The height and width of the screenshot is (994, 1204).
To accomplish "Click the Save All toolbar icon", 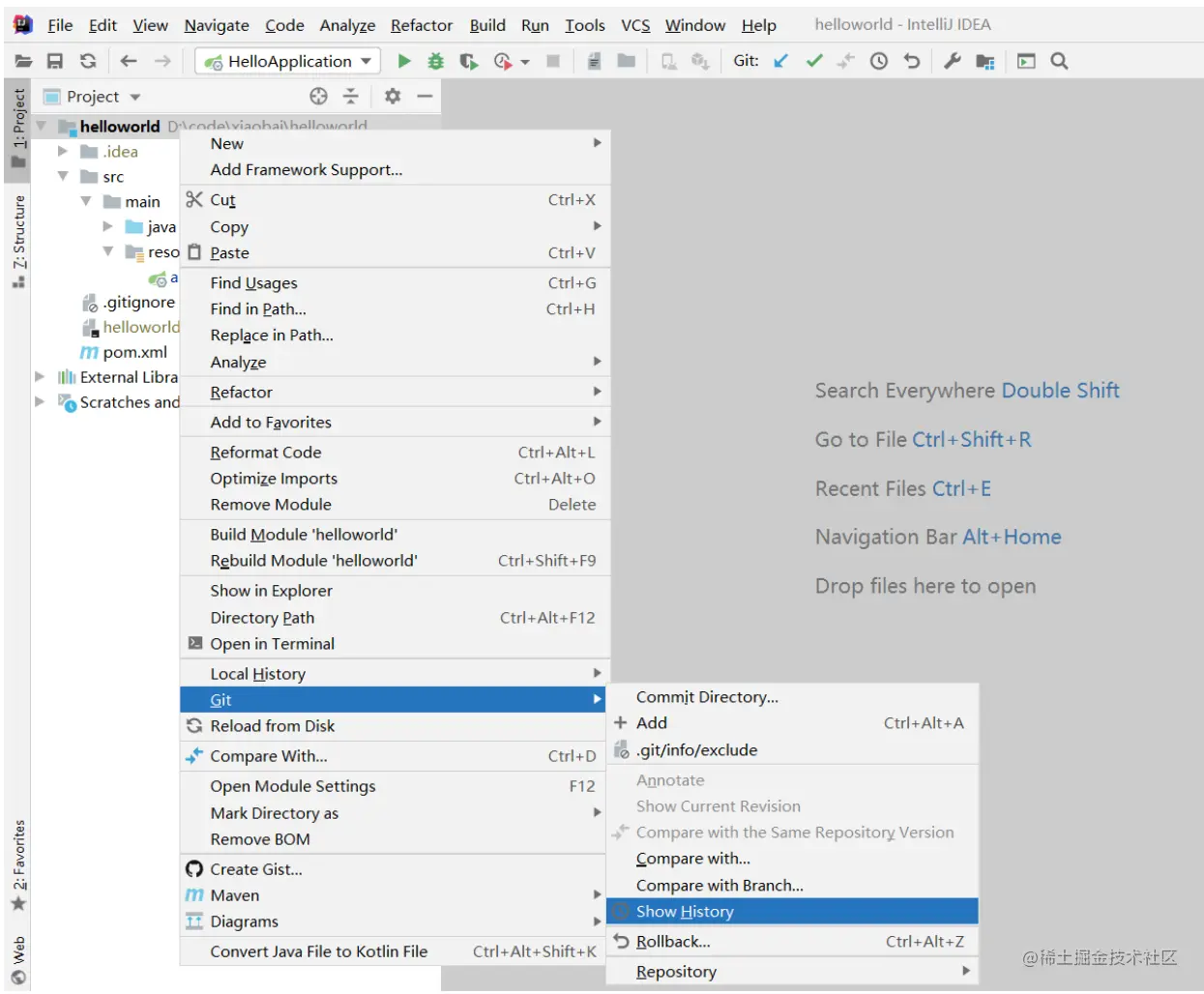I will coord(55,61).
